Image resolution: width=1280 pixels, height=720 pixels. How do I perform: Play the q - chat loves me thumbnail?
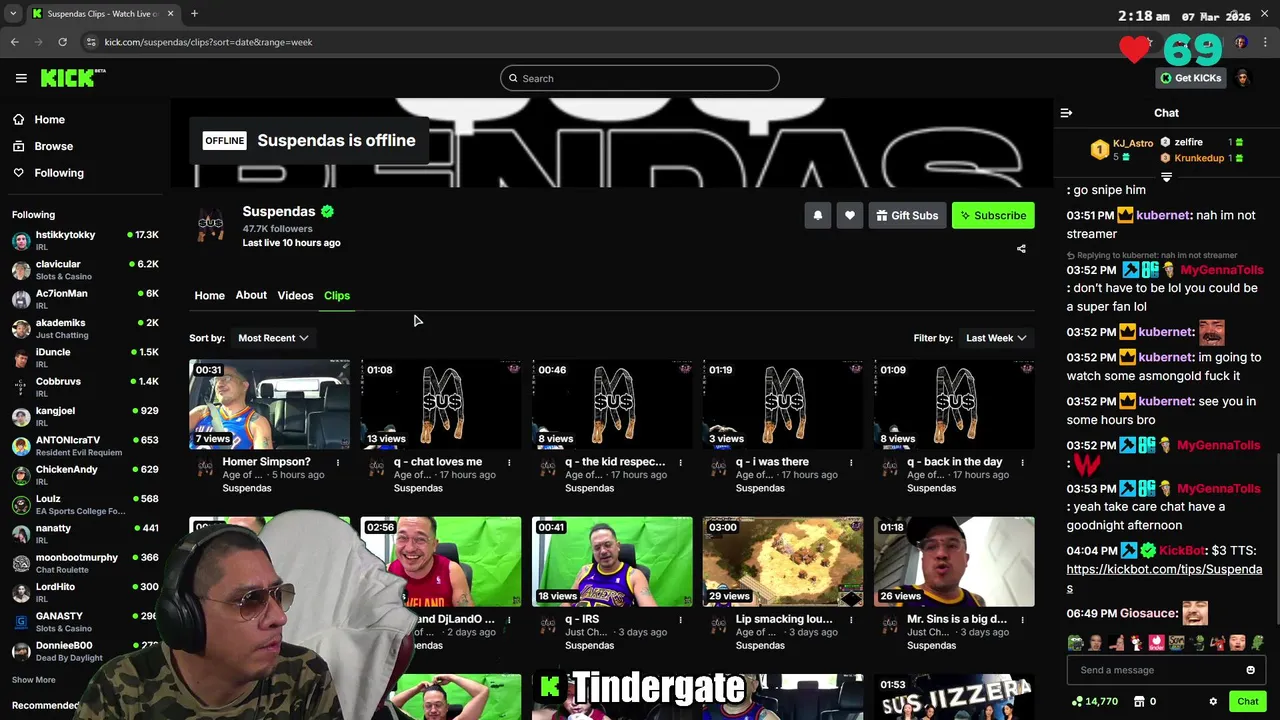[441, 404]
